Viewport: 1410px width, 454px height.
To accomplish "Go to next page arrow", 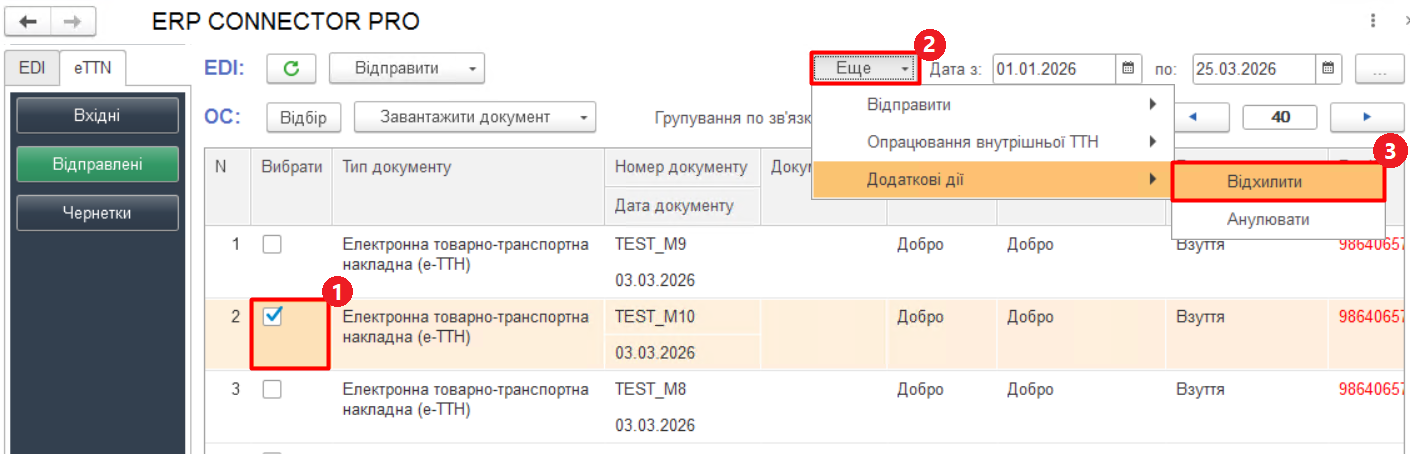I will coord(1367,117).
